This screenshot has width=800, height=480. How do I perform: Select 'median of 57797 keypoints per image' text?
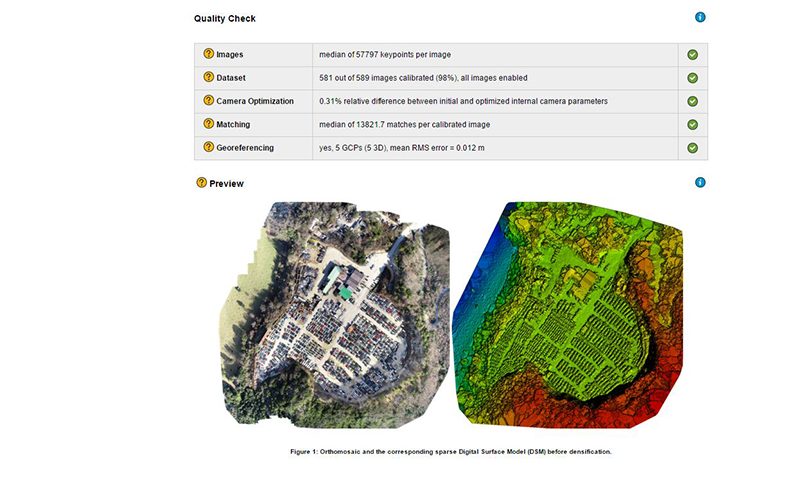[x=385, y=55]
